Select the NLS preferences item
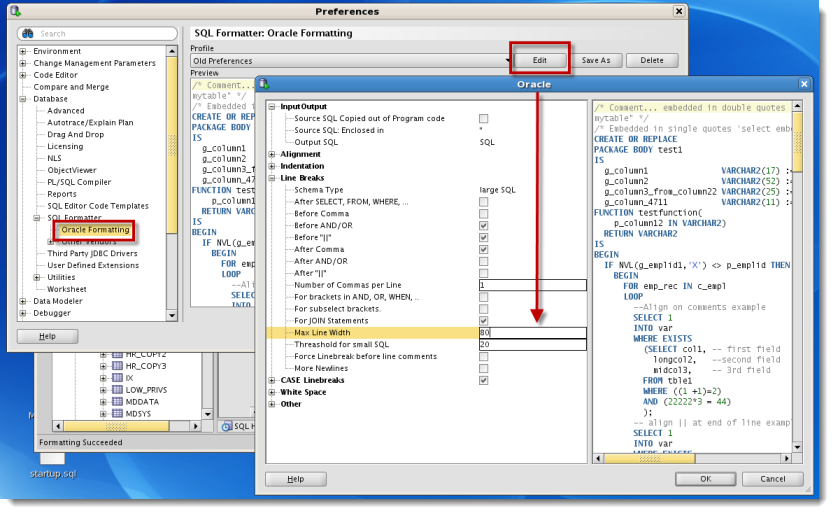Screen dimensions: 834x514 coord(54,158)
